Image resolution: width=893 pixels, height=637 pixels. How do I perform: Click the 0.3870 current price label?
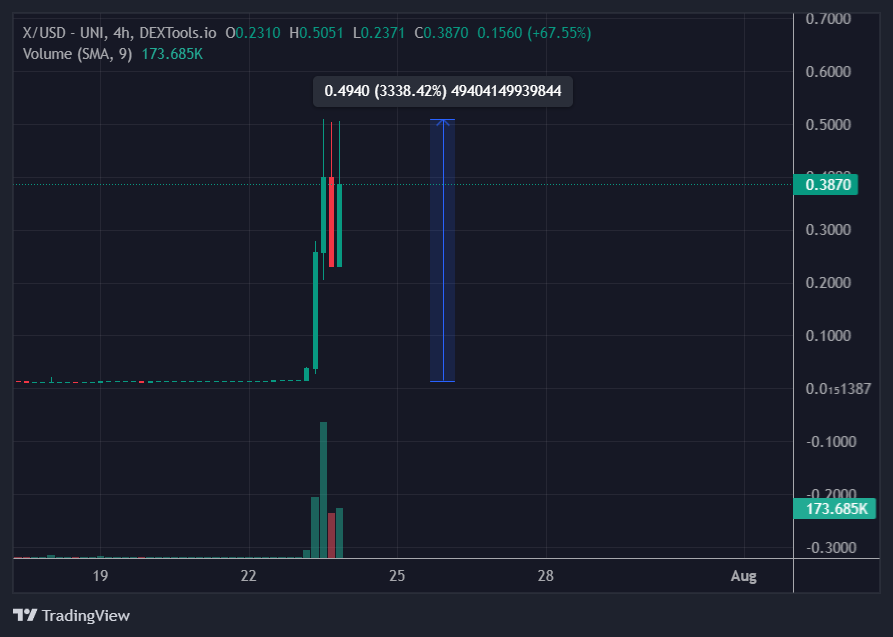point(825,185)
